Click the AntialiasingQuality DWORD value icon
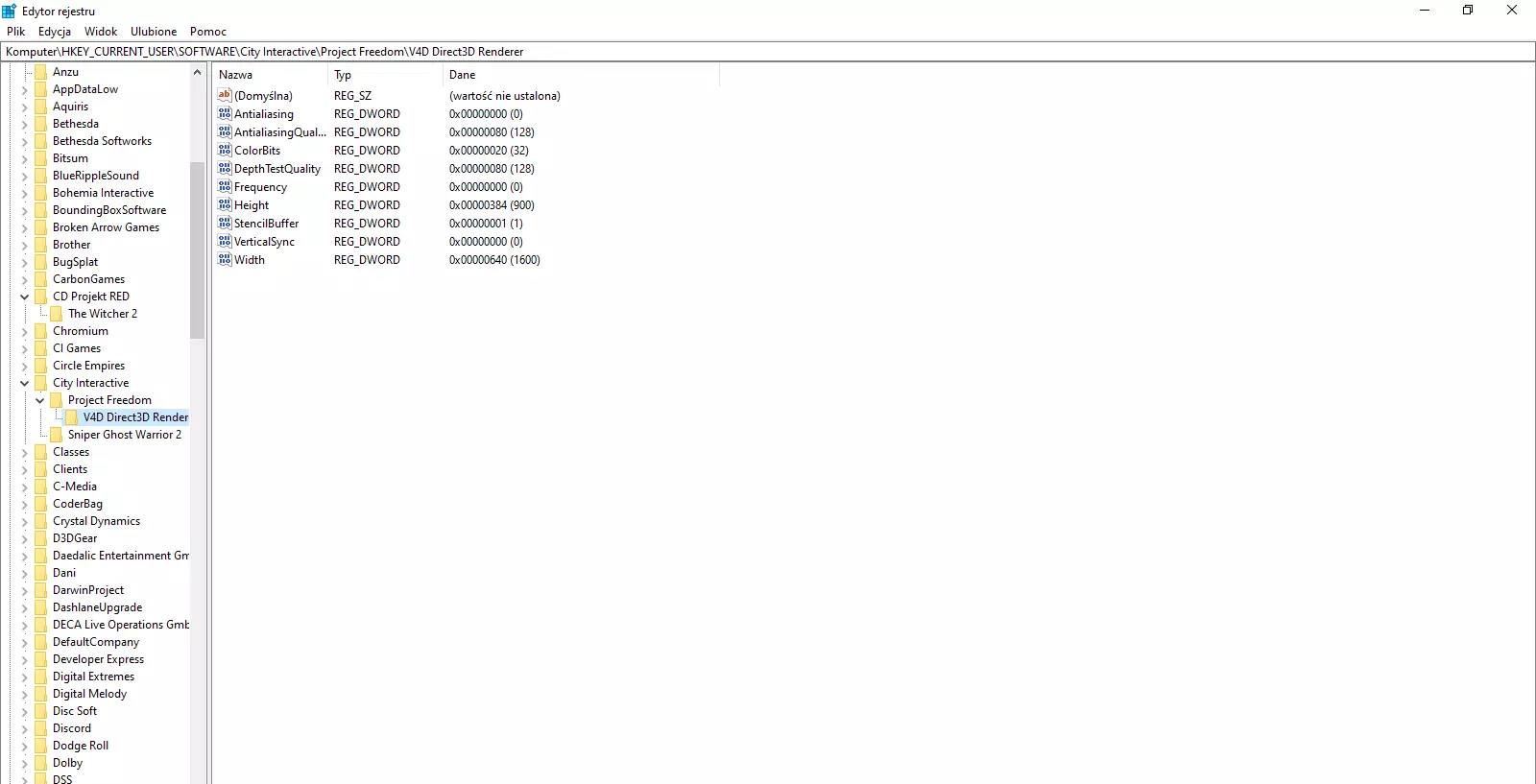Screen dimensions: 1536x784 point(225,131)
